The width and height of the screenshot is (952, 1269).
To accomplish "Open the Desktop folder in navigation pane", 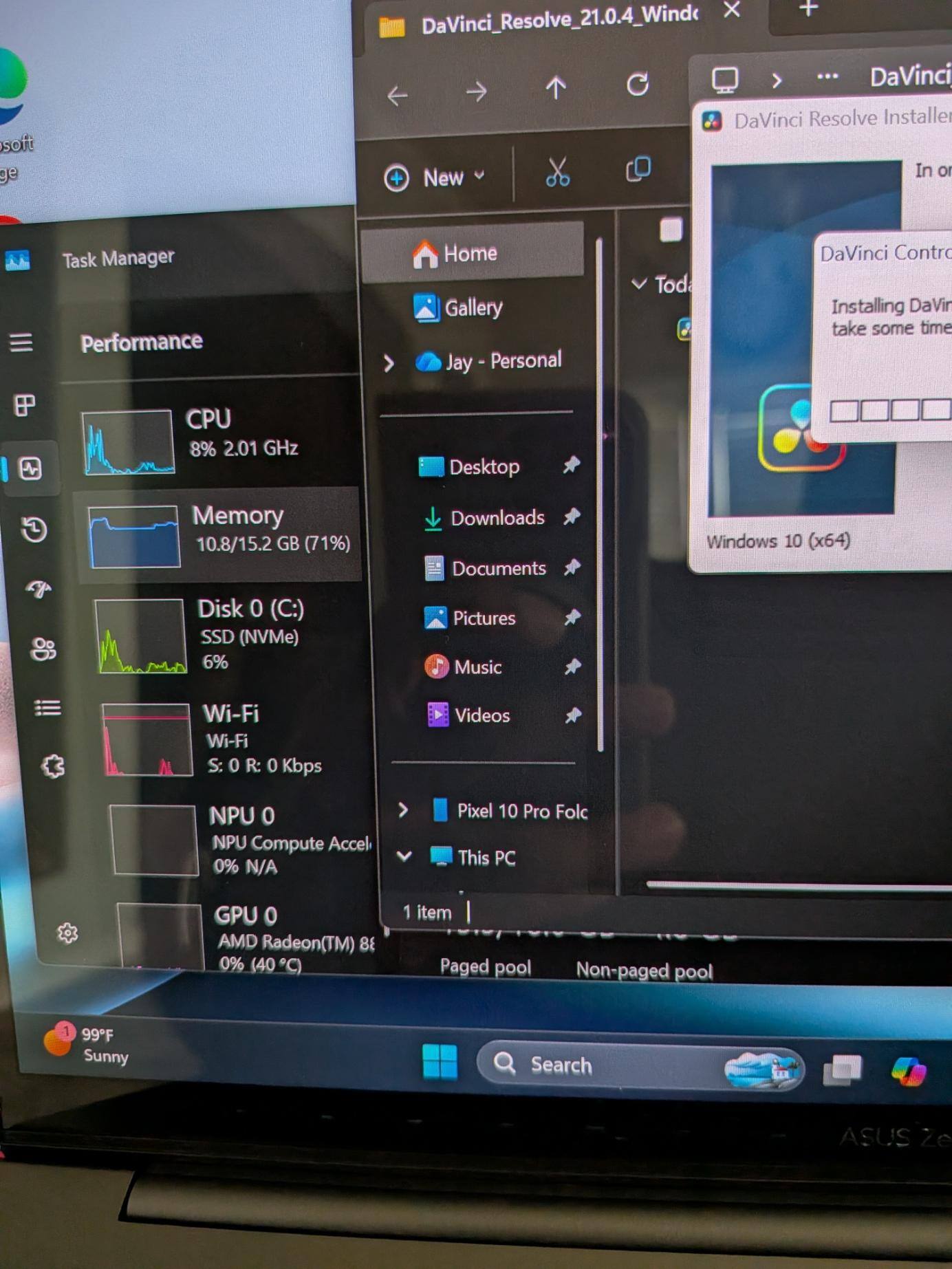I will [x=469, y=466].
